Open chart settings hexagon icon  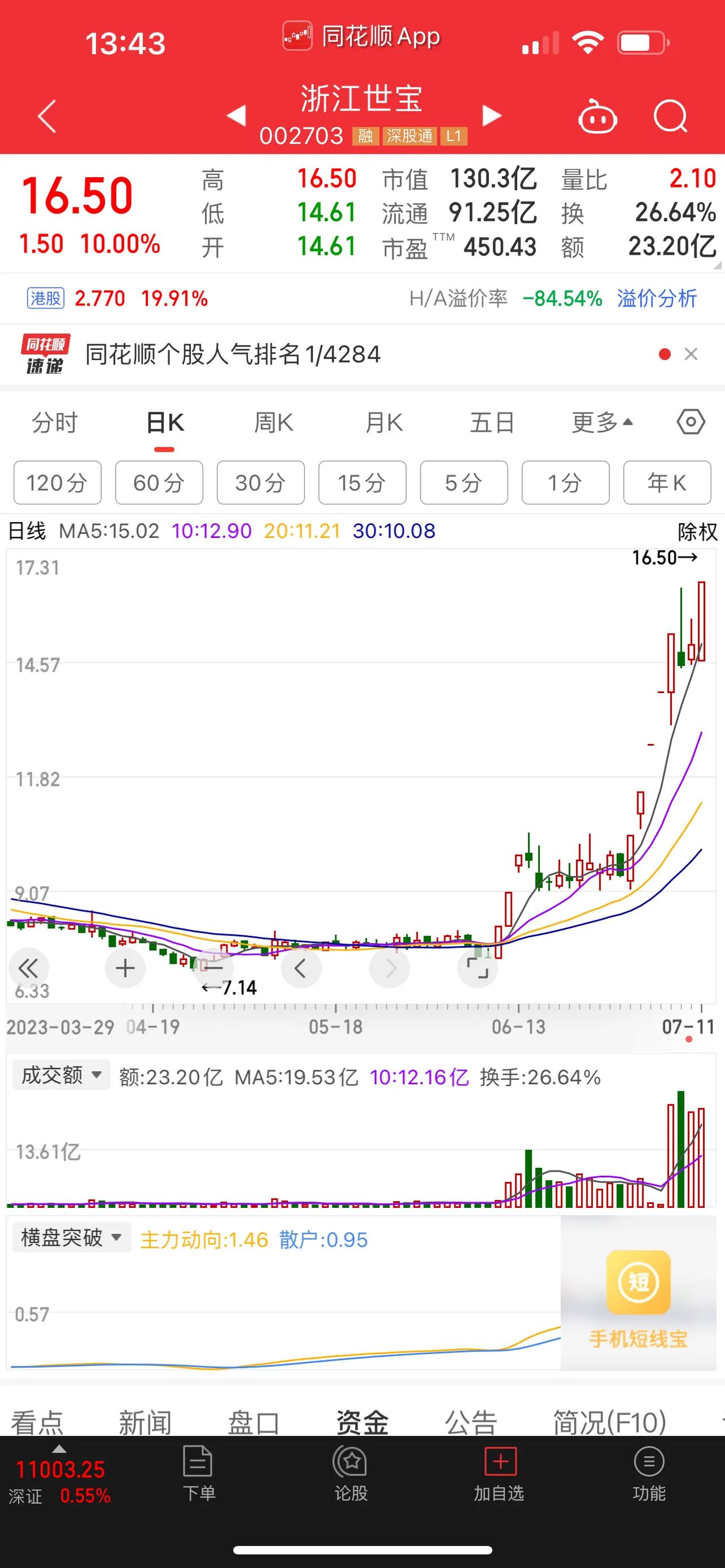click(691, 422)
